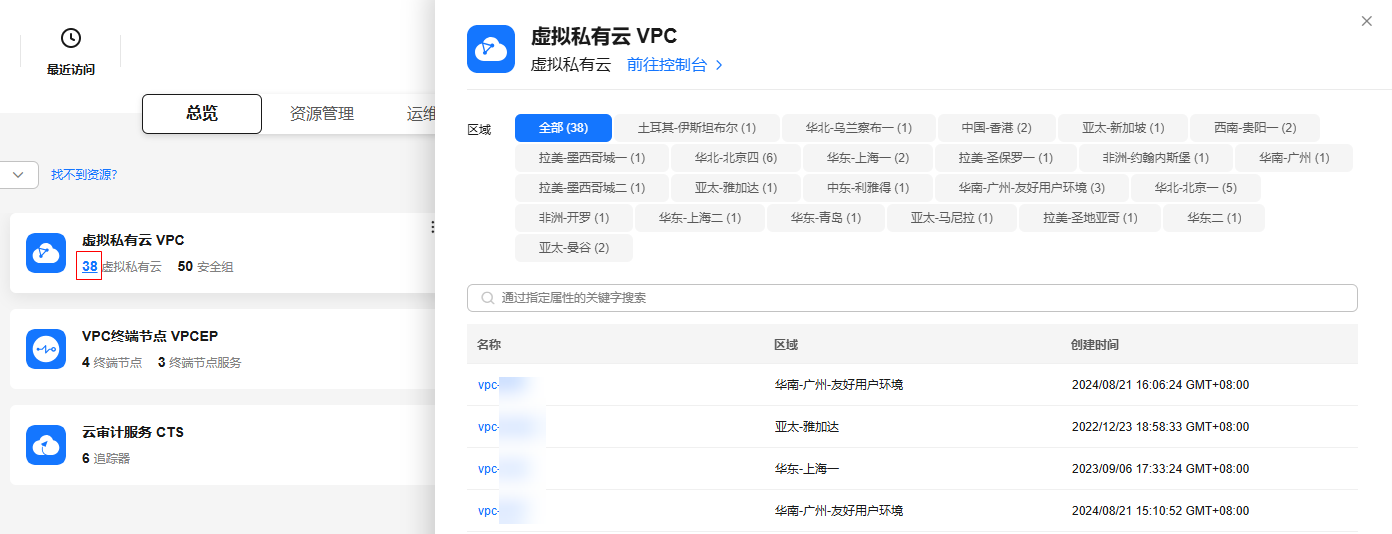Viewport: 1392px width, 534px height.
Task: Filter by 中国-香港 (2) region
Action: click(x=996, y=128)
